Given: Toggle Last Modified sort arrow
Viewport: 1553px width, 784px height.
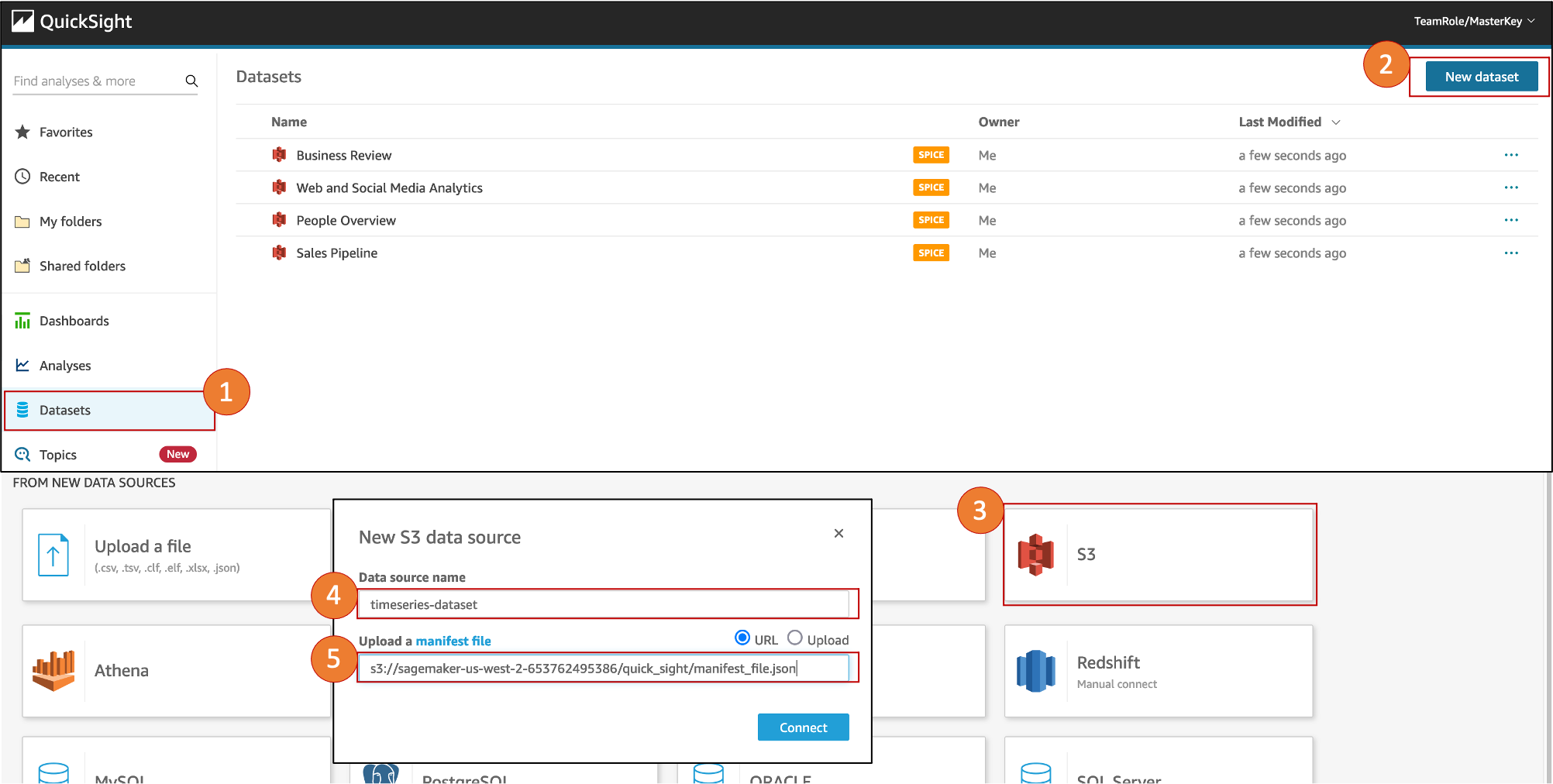Looking at the screenshot, I should tap(1336, 122).
